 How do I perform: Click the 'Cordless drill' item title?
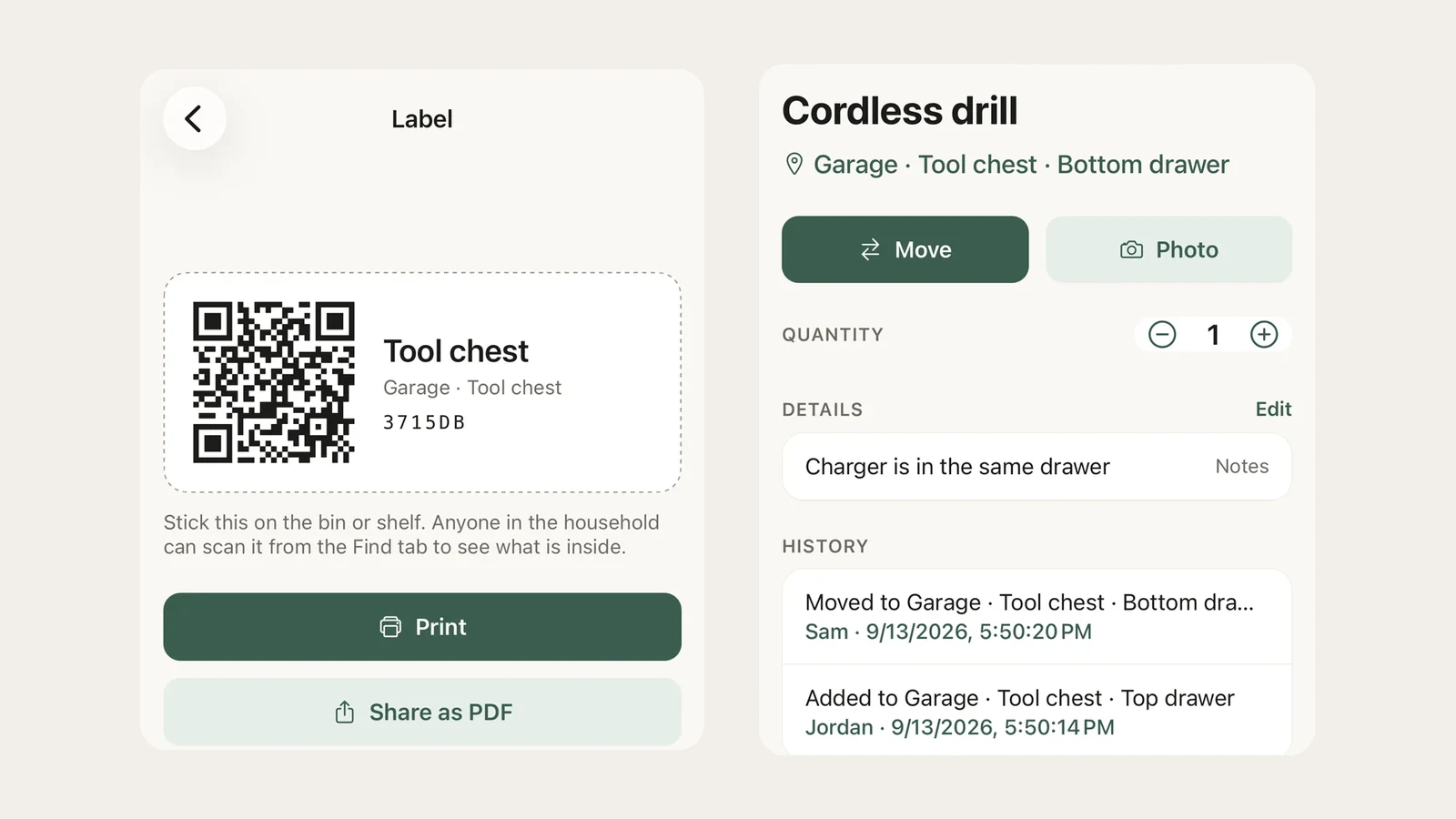click(900, 111)
